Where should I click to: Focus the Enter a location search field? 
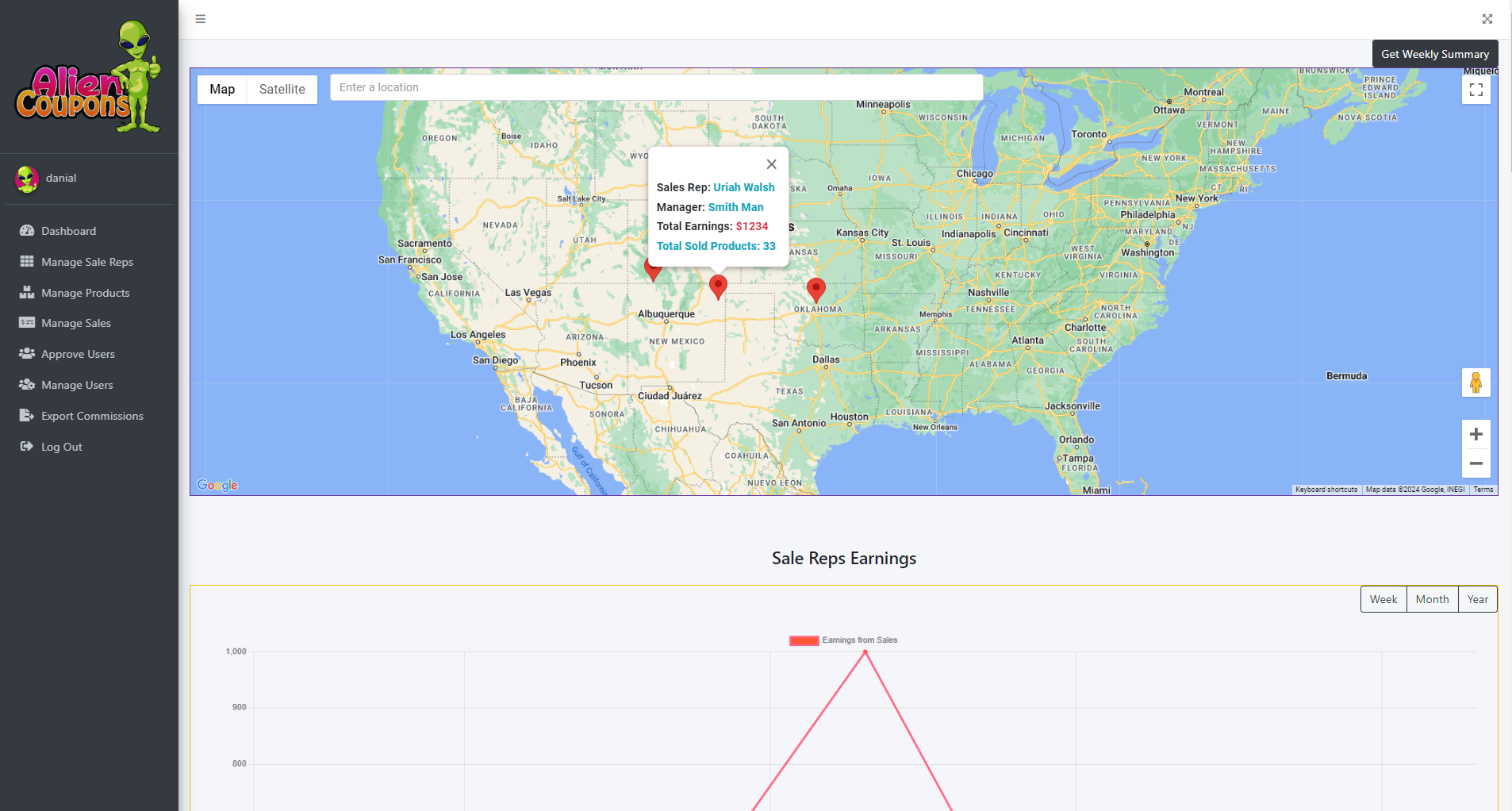pyautogui.click(x=656, y=87)
